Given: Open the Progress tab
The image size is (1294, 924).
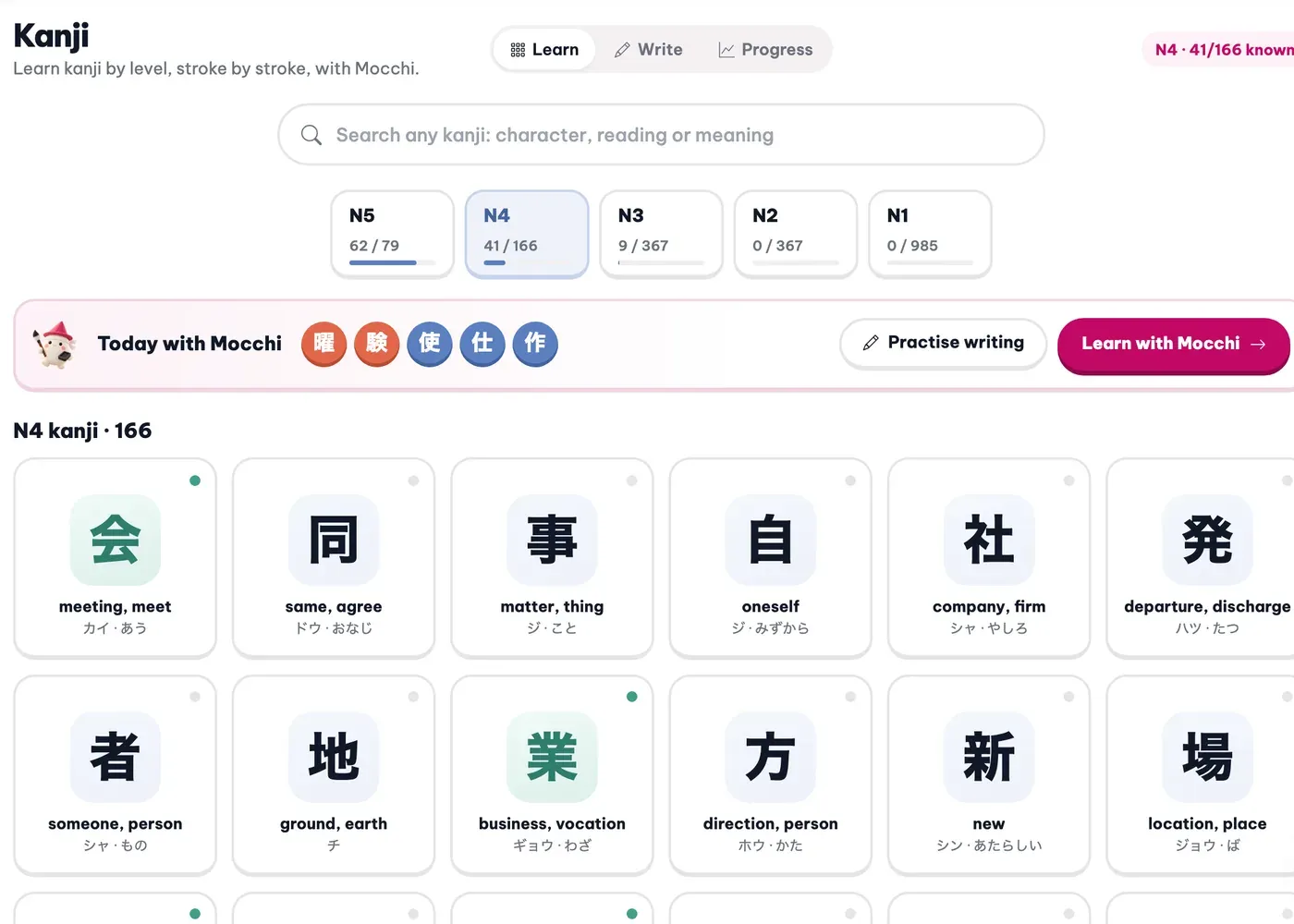Looking at the screenshot, I should (765, 50).
